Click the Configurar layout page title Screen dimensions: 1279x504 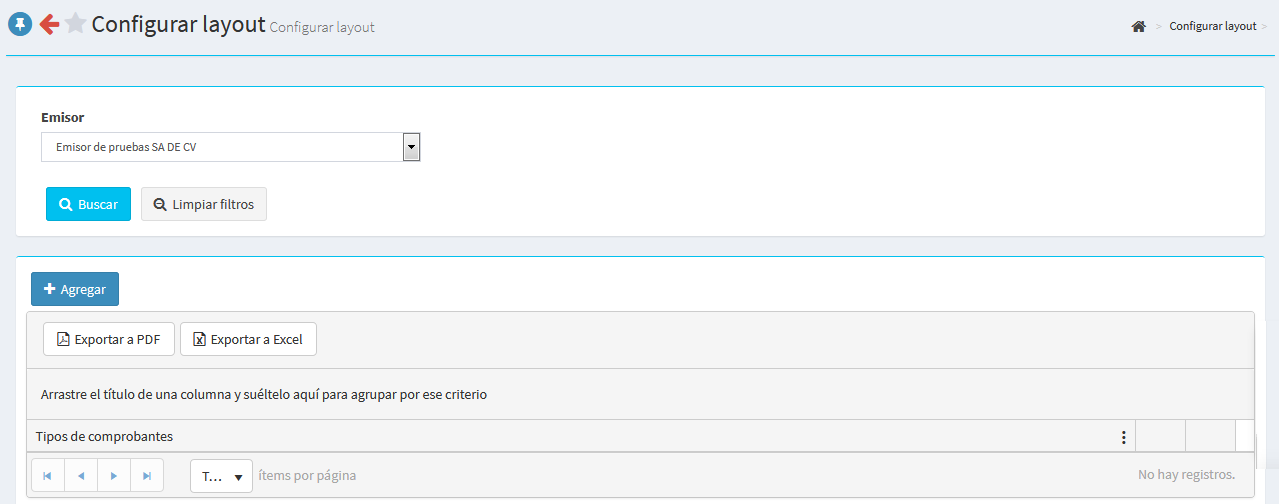tap(178, 24)
